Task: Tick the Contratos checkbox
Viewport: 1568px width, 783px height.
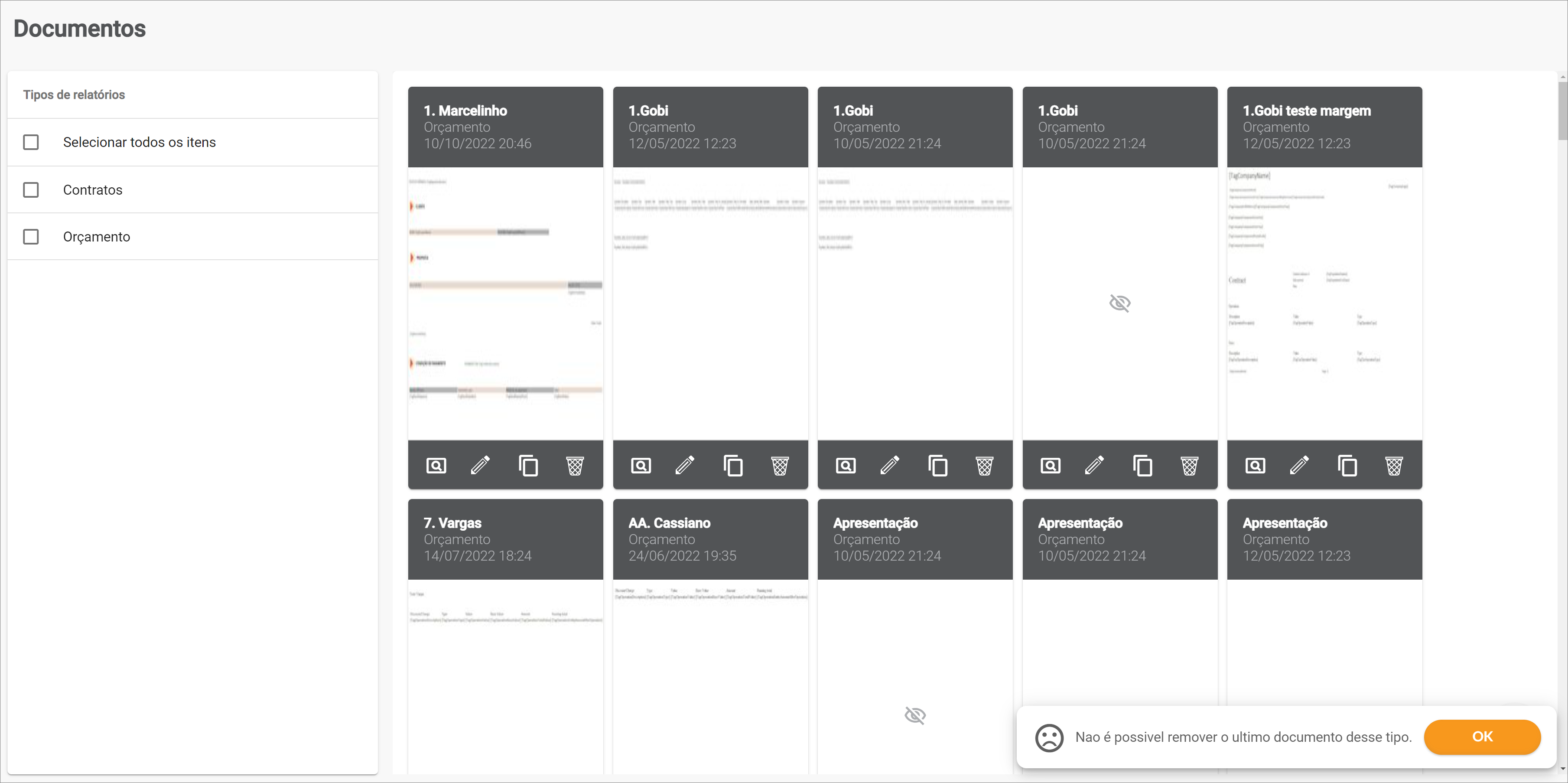Action: coord(31,189)
